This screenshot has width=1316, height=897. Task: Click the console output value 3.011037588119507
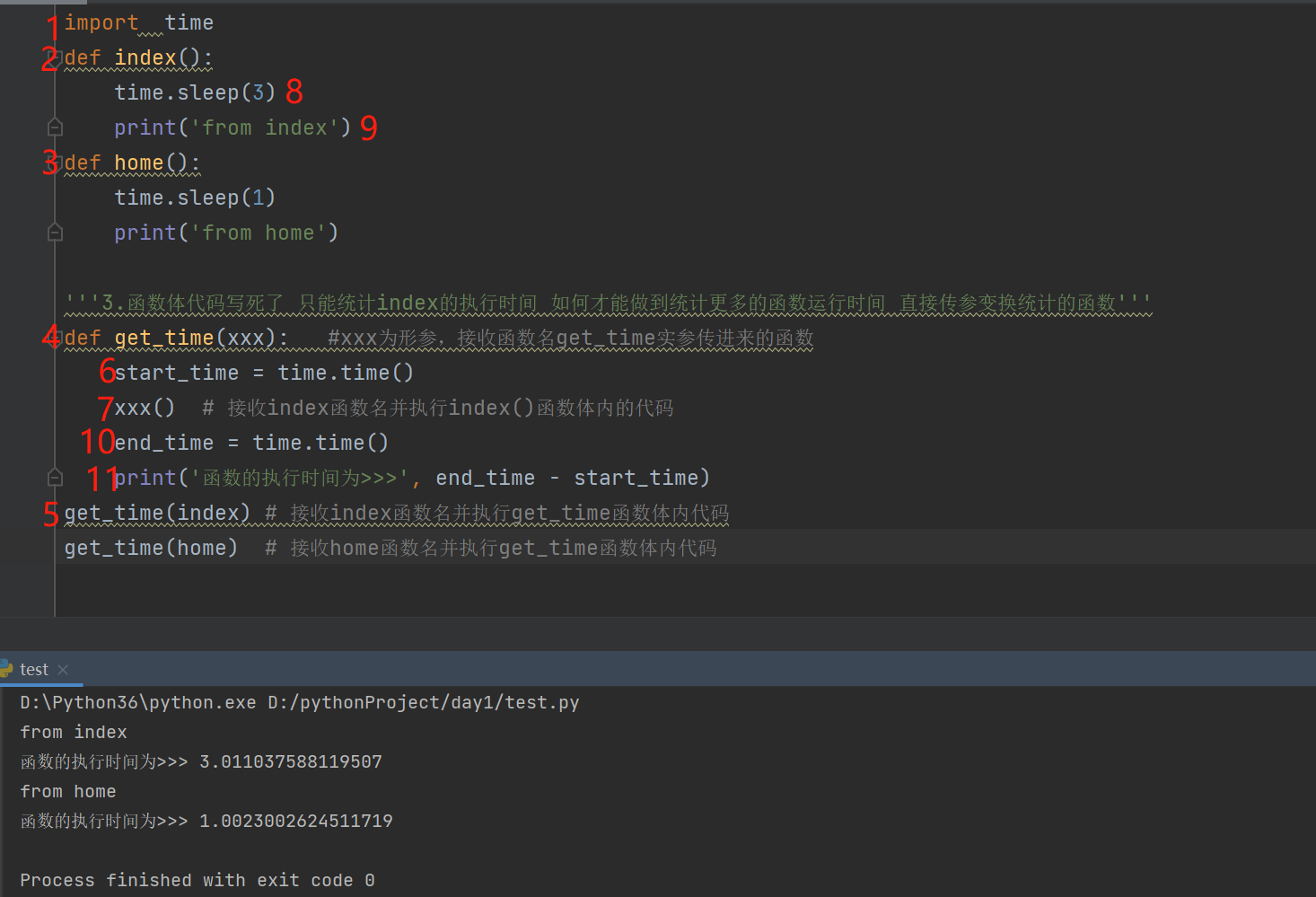pos(291,762)
